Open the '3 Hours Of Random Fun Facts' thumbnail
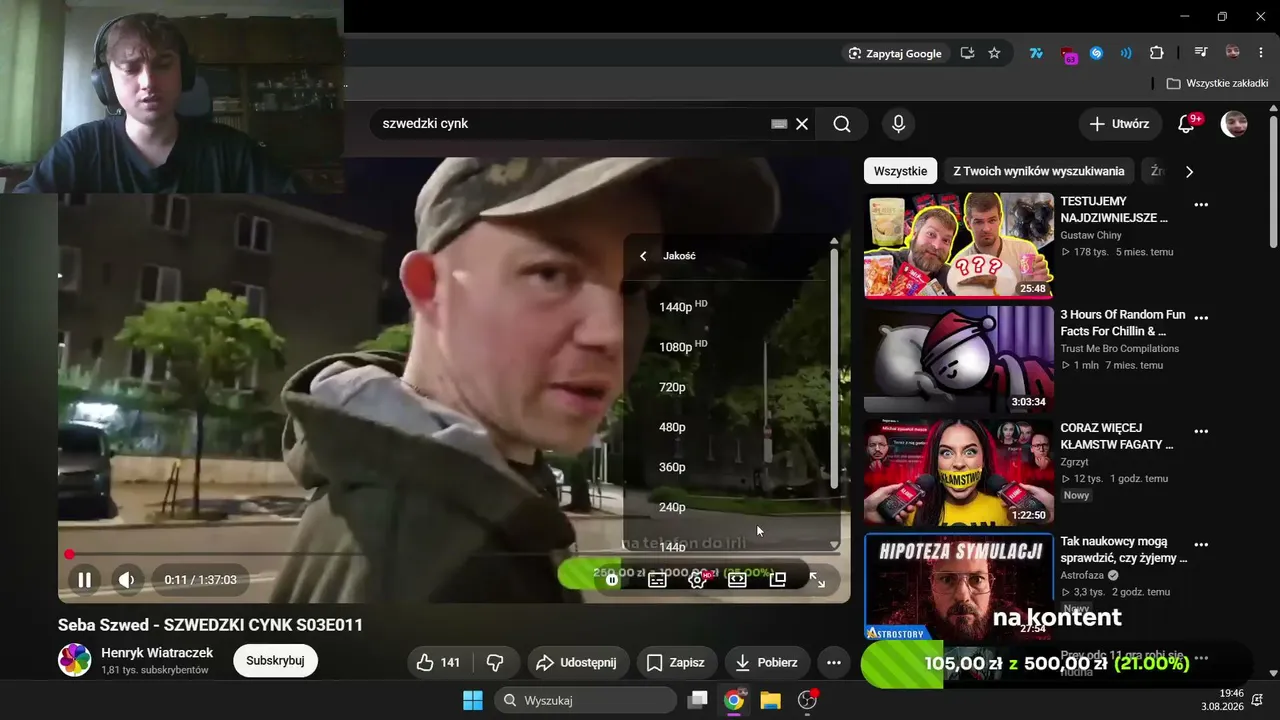Viewport: 1280px width, 720px height. (959, 359)
